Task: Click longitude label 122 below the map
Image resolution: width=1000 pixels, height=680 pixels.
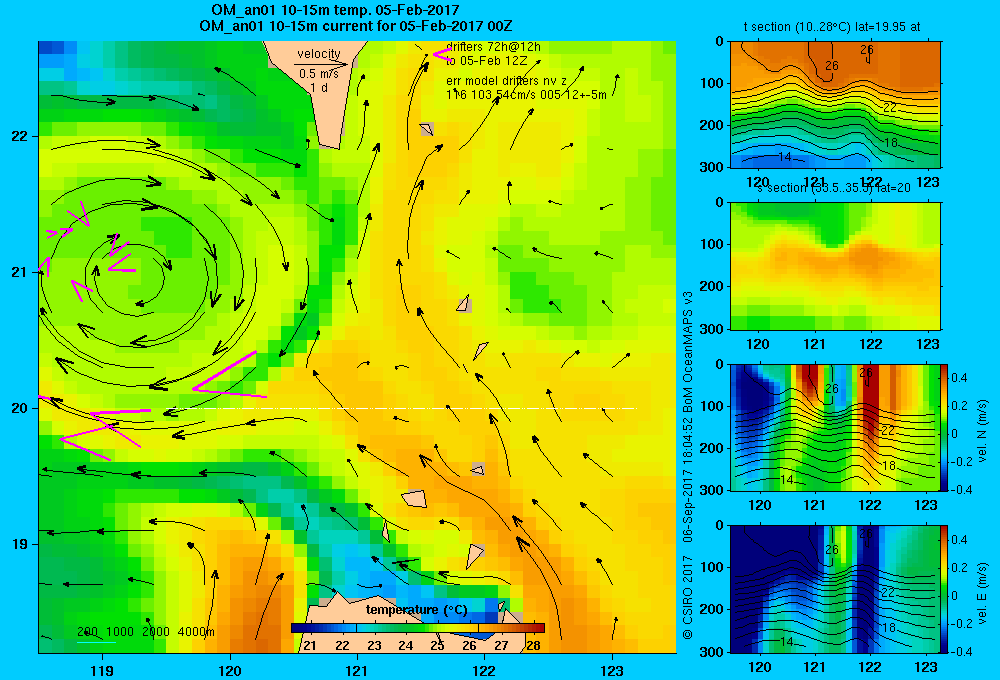Action: pyautogui.click(x=484, y=670)
